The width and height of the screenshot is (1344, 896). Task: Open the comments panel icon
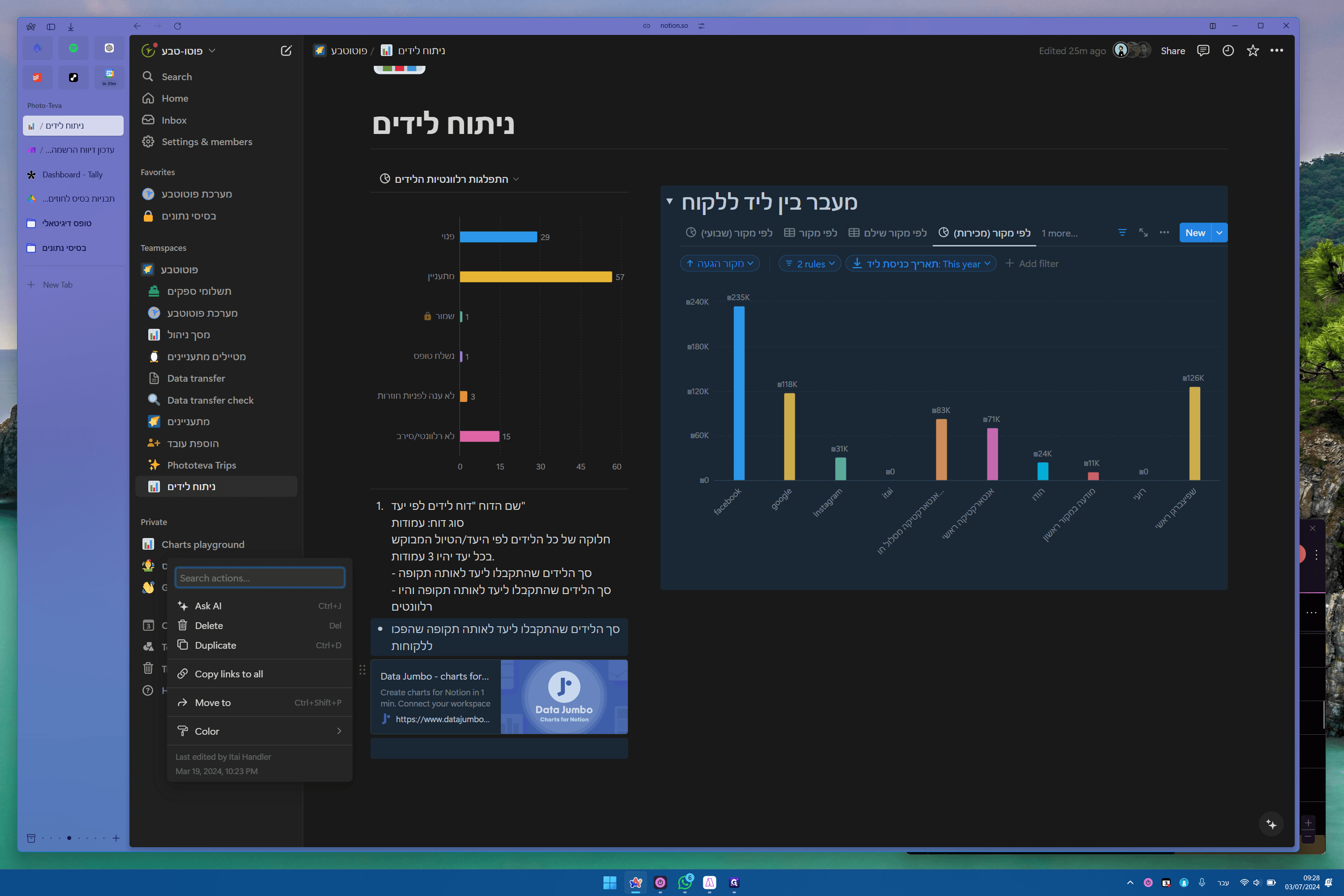(1203, 51)
